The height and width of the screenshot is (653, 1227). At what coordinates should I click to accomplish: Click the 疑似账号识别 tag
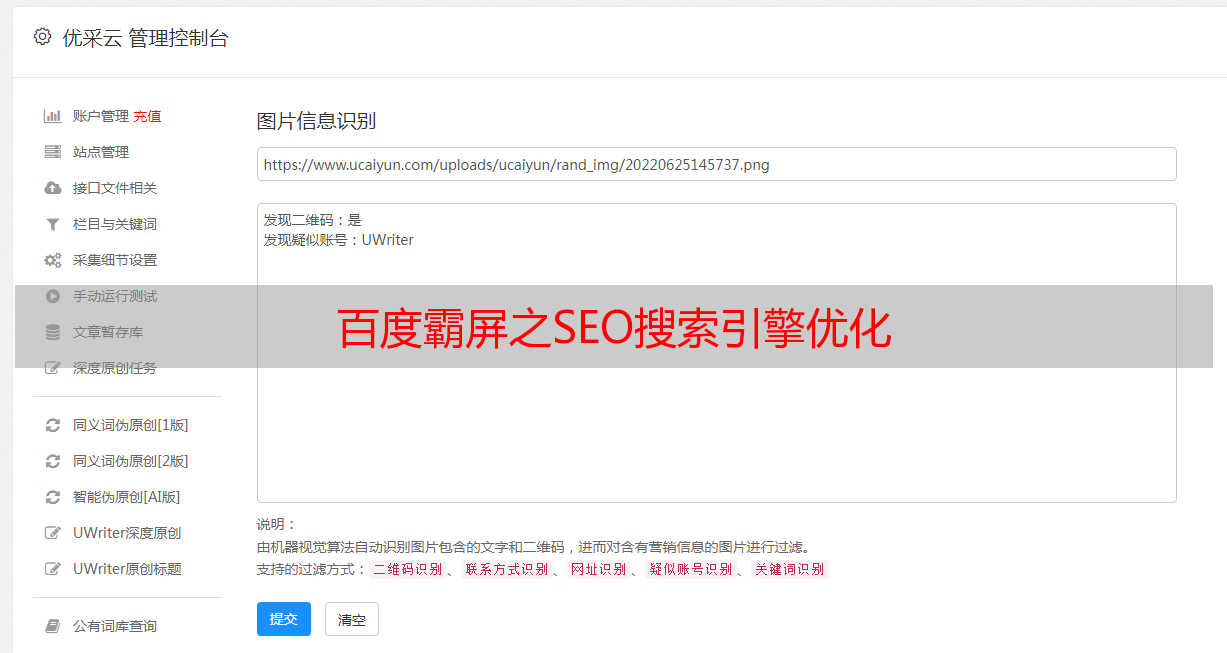(x=691, y=569)
